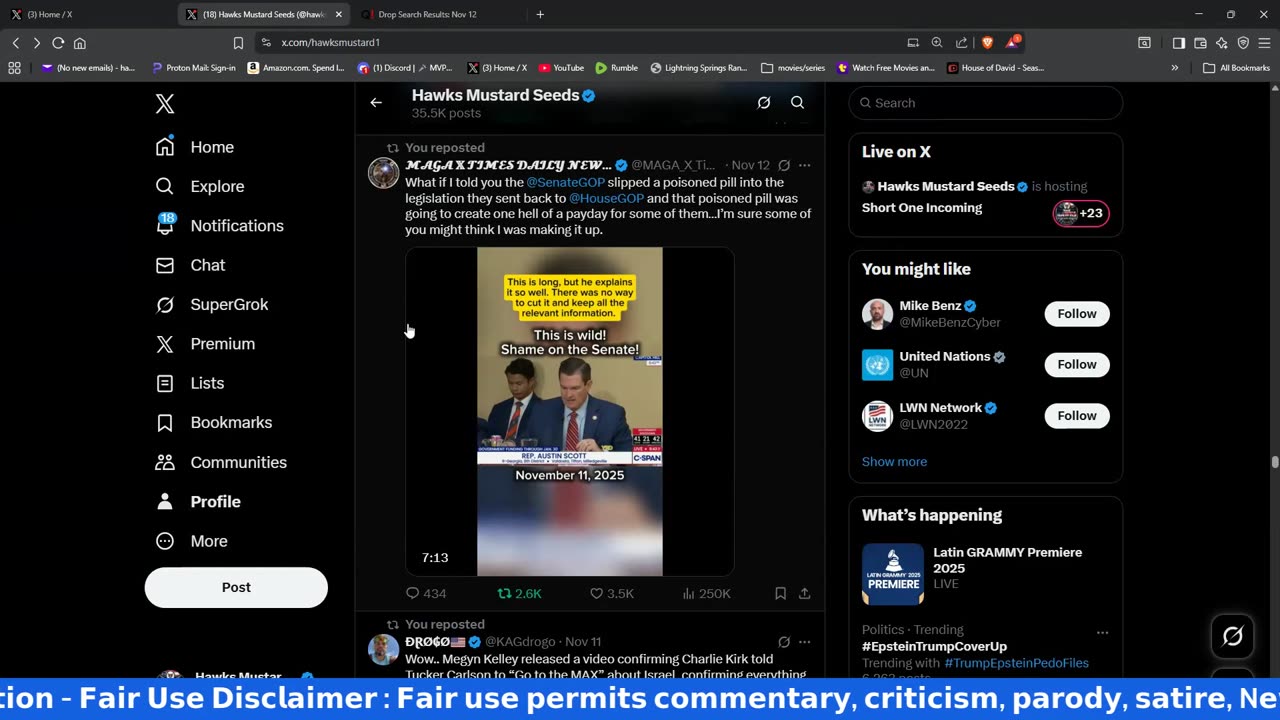The height and width of the screenshot is (720, 1280).
Task: Open the #TrumpEpsteinPedoFiles hashtag link
Action: 1016,663
